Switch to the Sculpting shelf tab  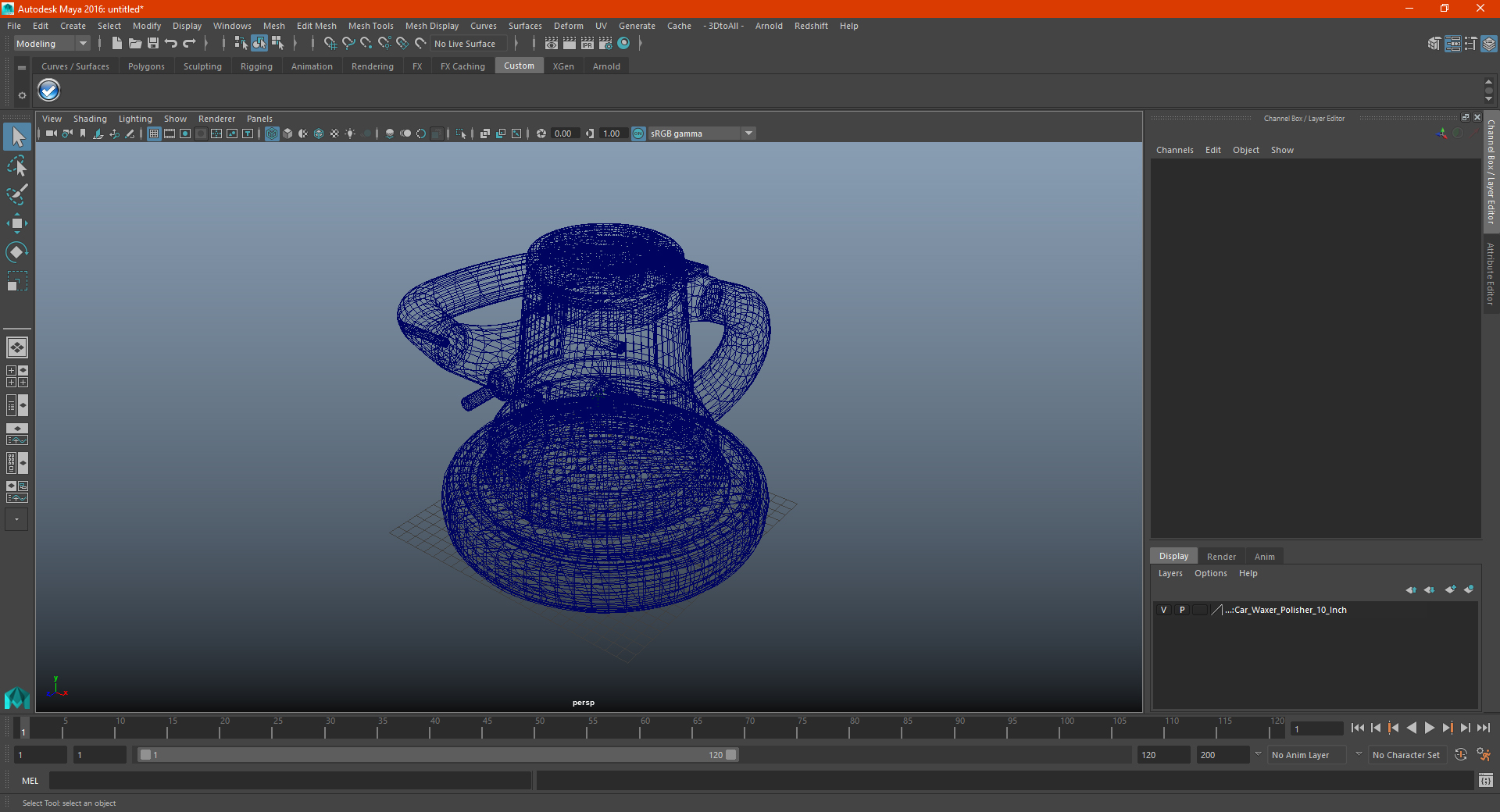click(x=202, y=66)
